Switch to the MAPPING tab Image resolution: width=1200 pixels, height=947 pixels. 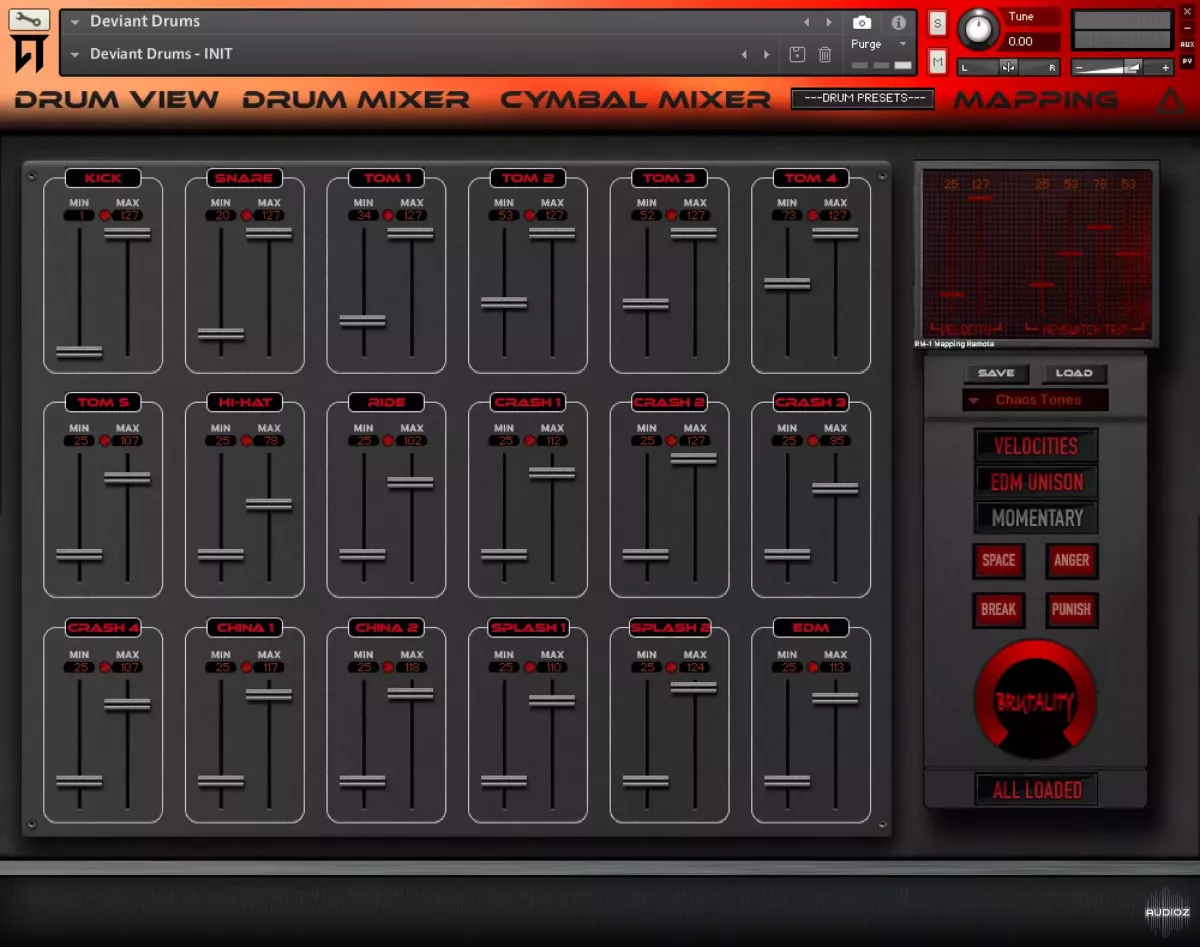coord(1036,100)
